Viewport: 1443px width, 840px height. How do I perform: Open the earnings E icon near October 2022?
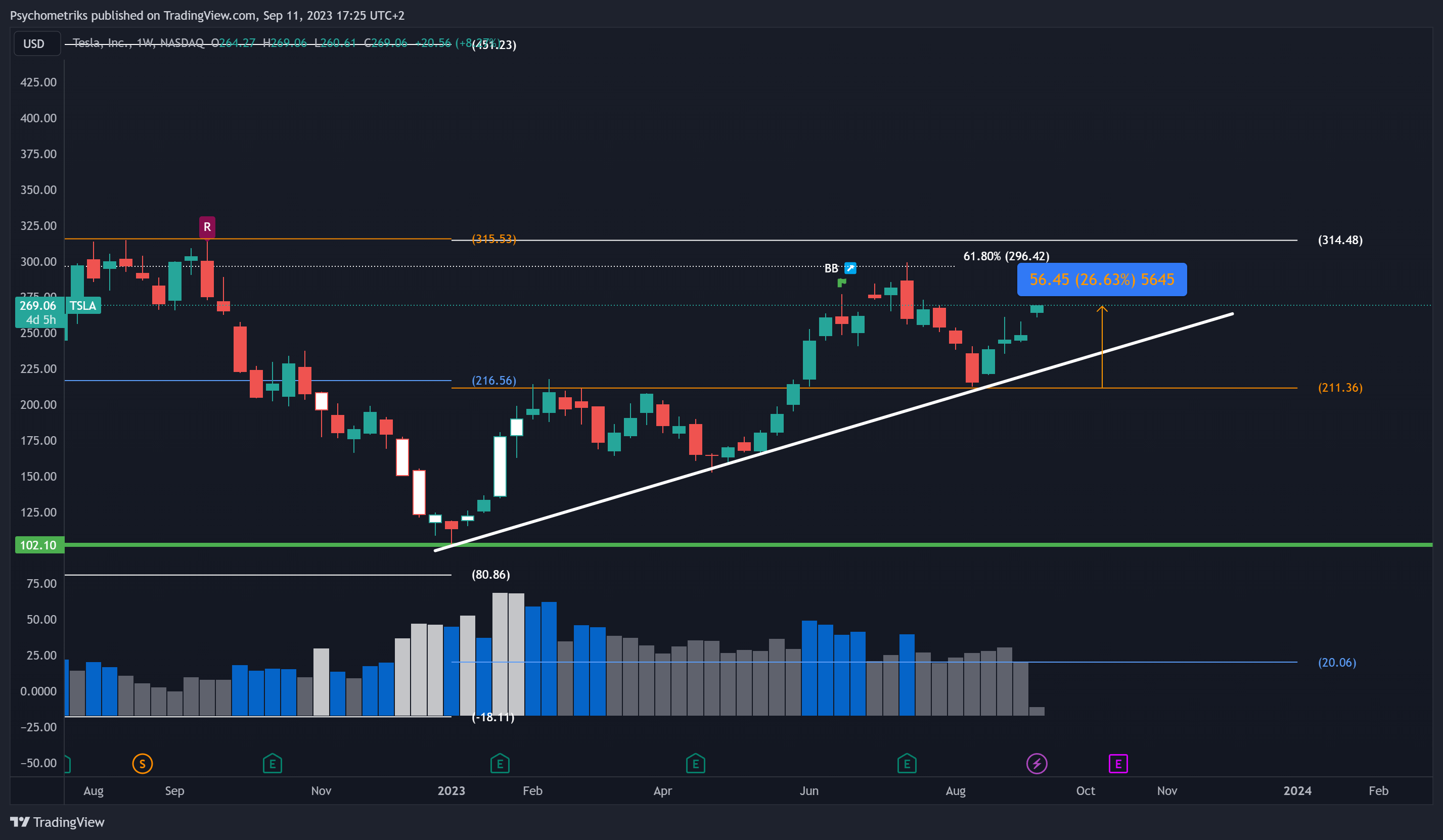(272, 763)
